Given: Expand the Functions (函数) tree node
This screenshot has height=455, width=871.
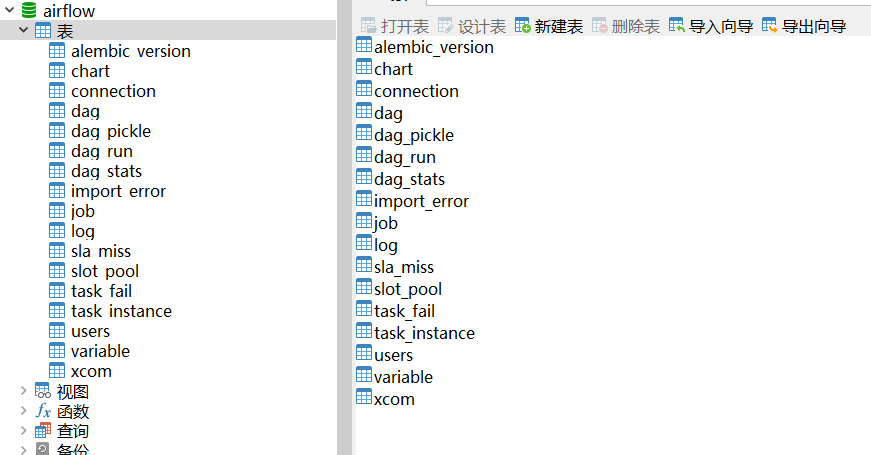Looking at the screenshot, I should pyautogui.click(x=23, y=411).
